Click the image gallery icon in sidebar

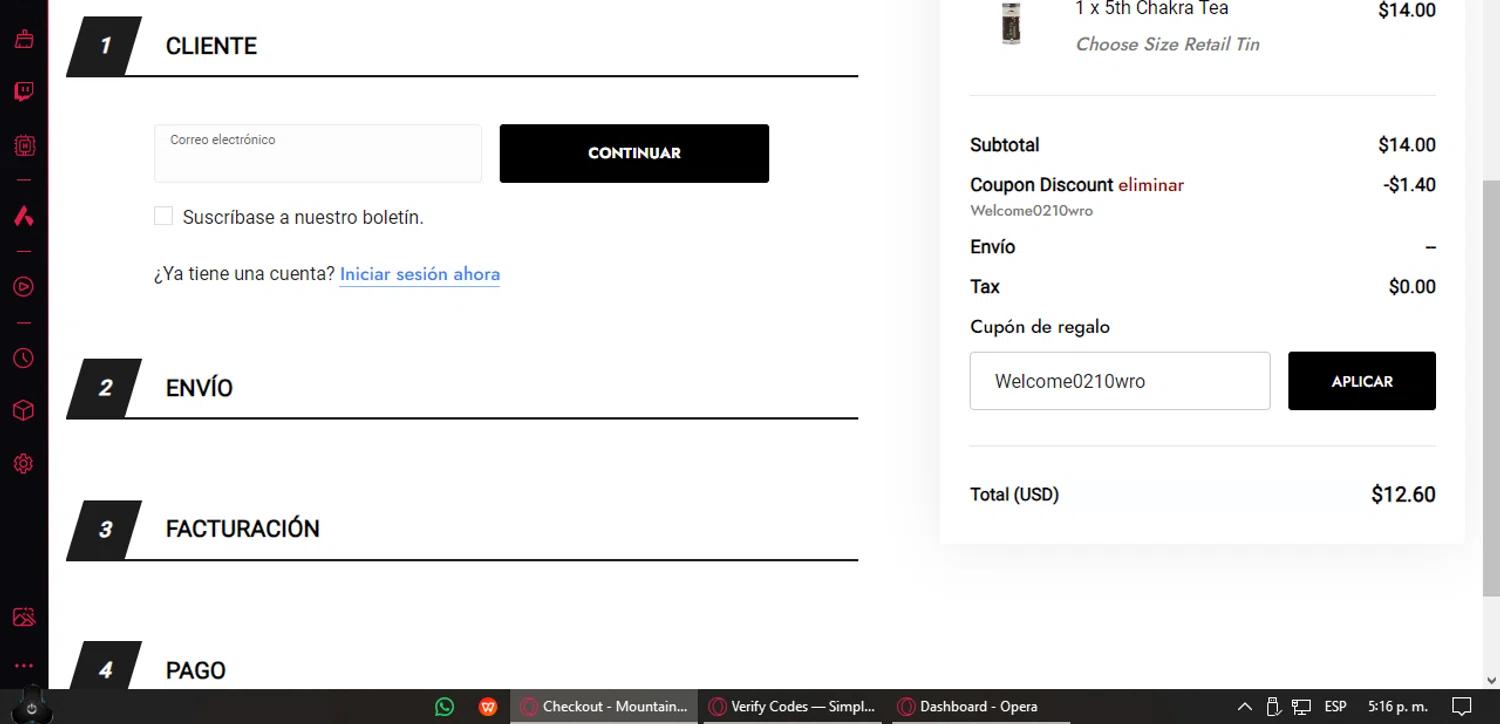pos(24,617)
